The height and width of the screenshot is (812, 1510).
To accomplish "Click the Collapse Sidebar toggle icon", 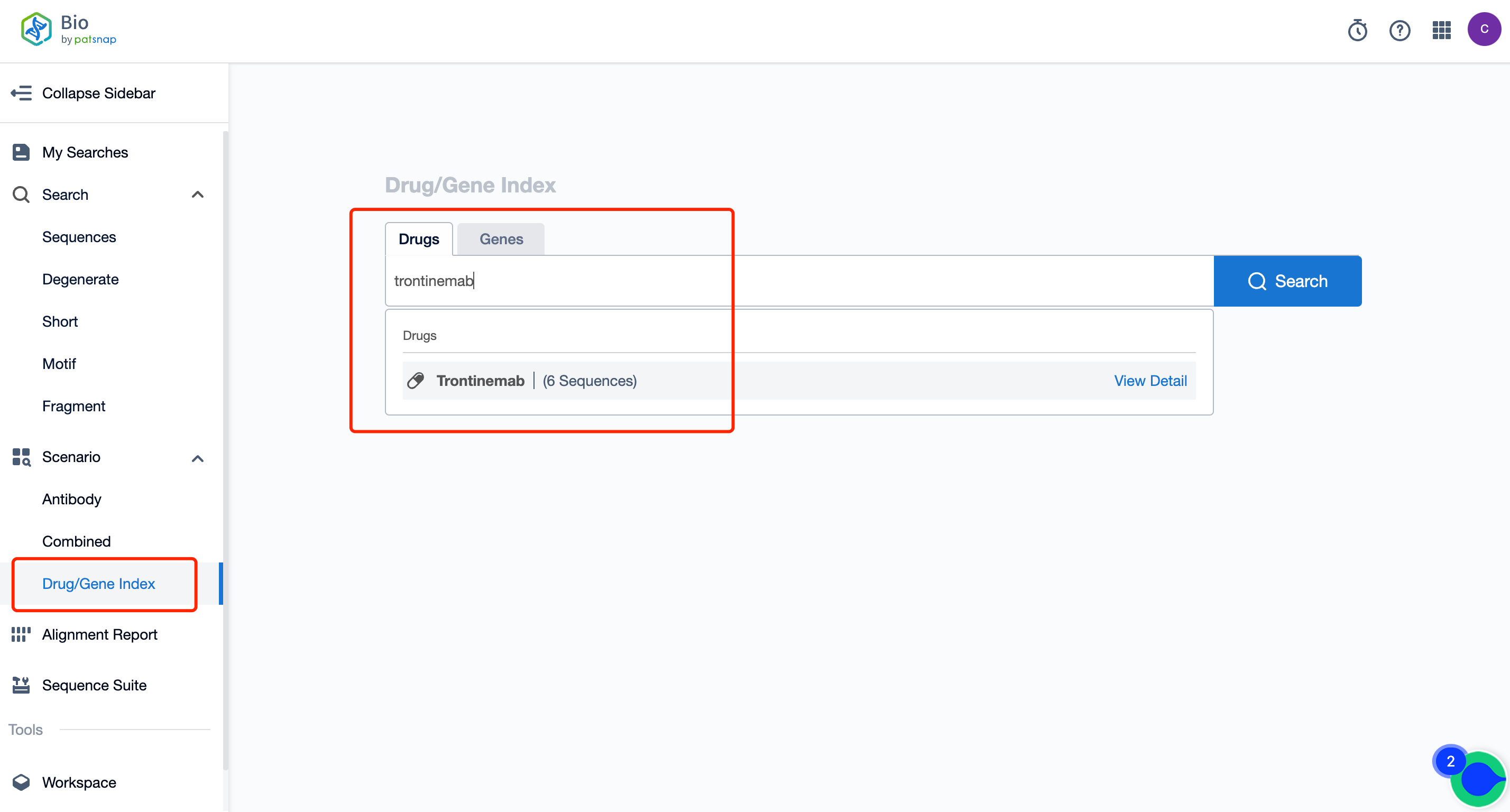I will 22,93.
